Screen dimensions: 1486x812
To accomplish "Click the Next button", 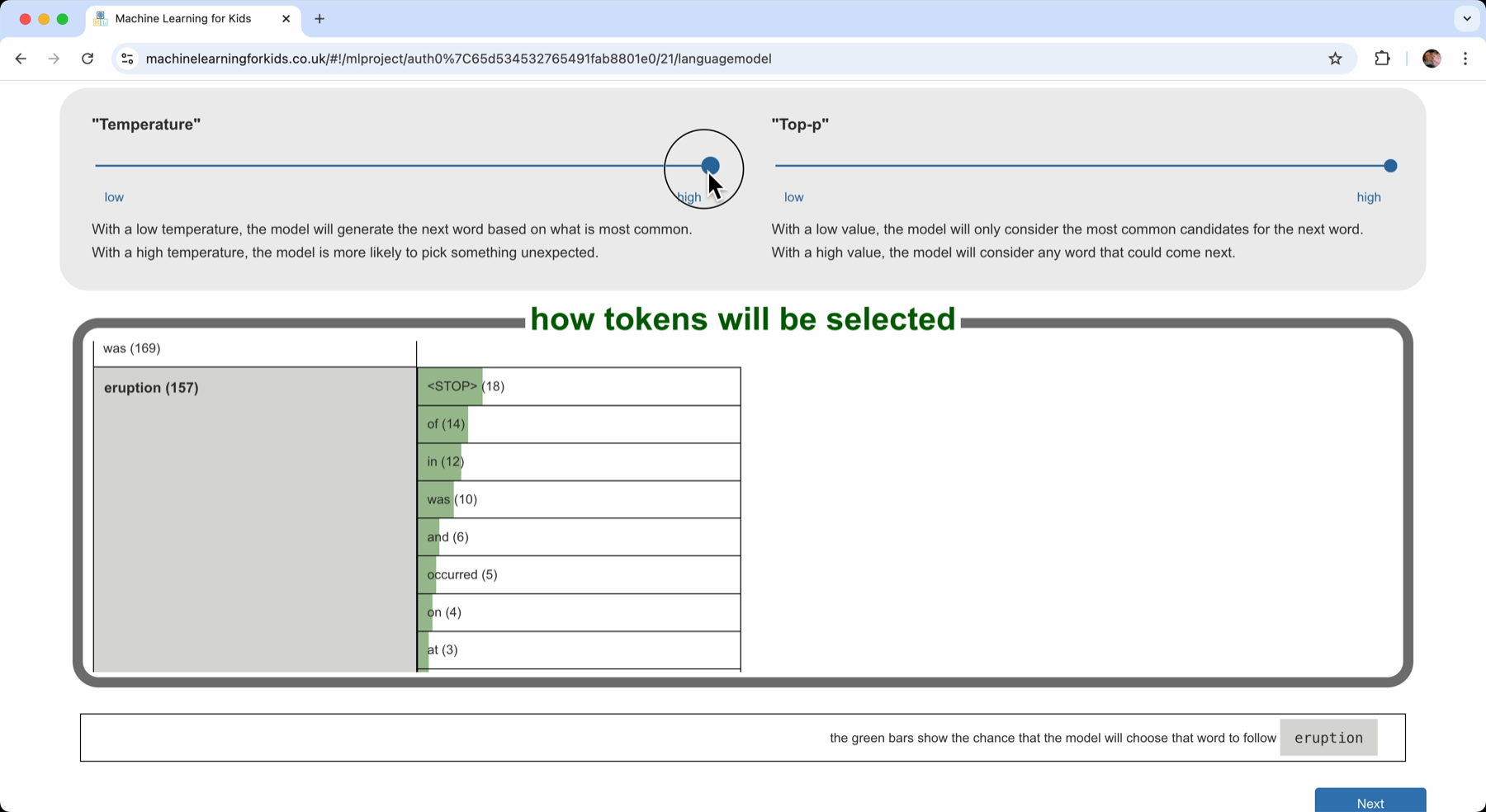I will pos(1370,801).
